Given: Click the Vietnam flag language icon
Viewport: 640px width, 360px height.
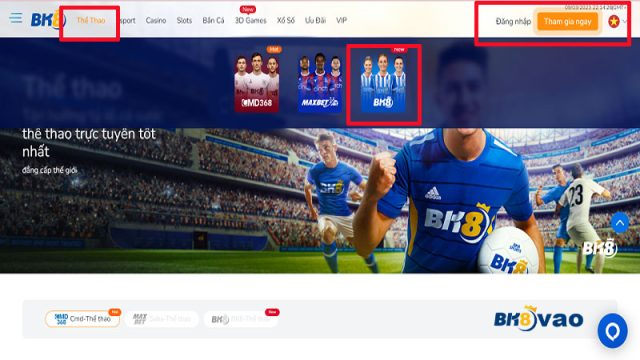Looking at the screenshot, I should (x=613, y=21).
